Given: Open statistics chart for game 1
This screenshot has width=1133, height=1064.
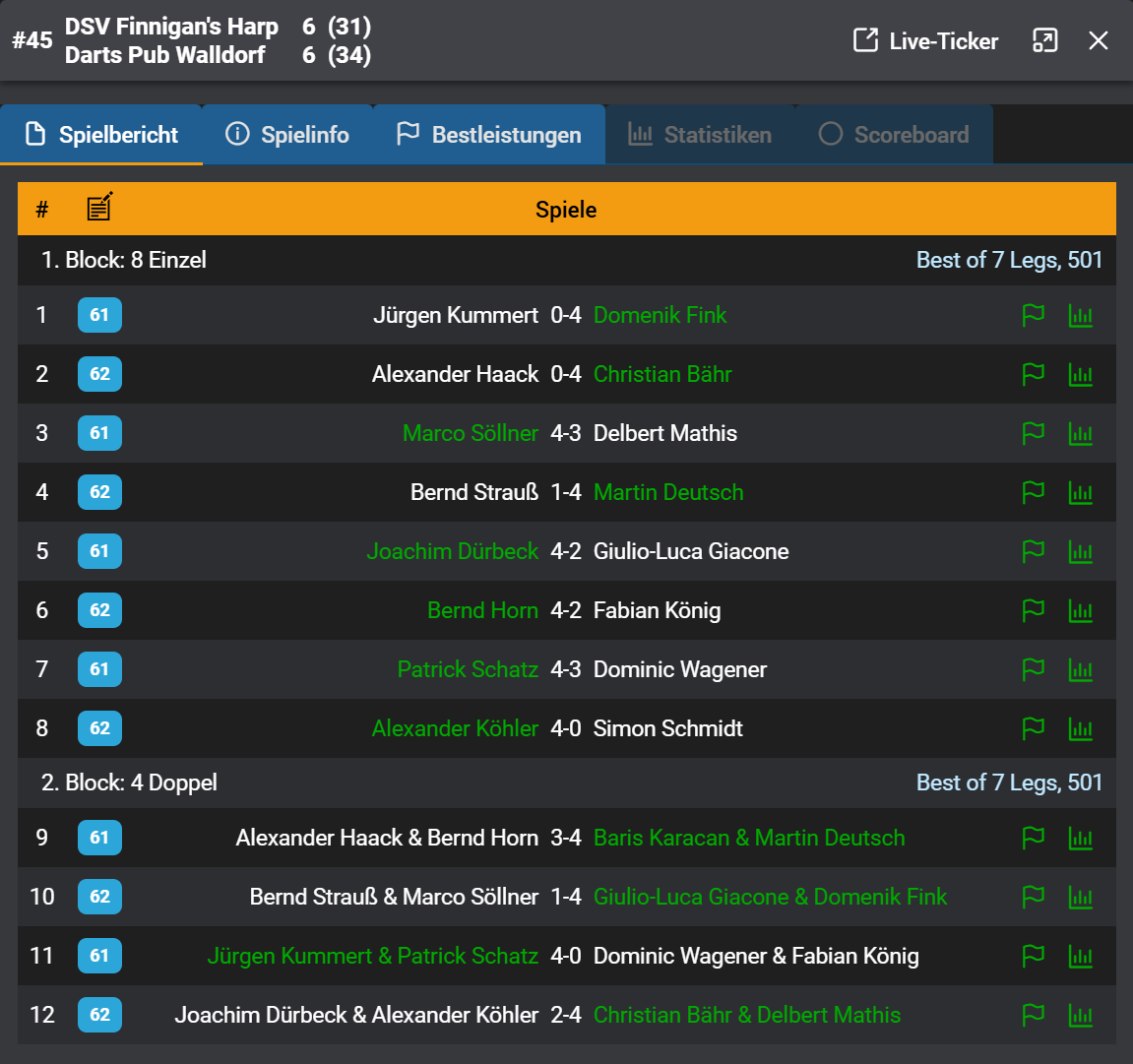Looking at the screenshot, I should 1080,316.
